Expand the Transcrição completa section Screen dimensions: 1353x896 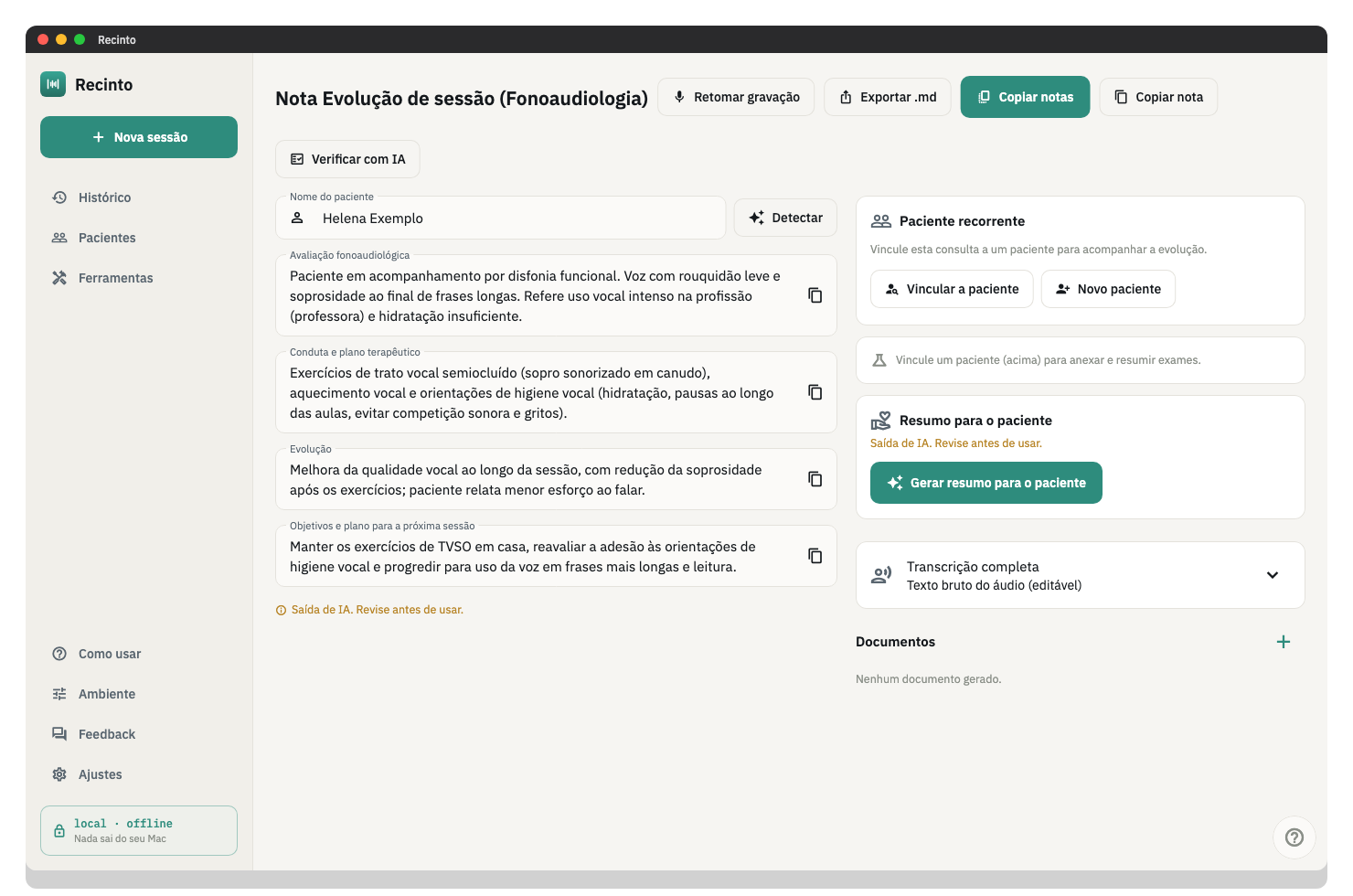[1080, 575]
